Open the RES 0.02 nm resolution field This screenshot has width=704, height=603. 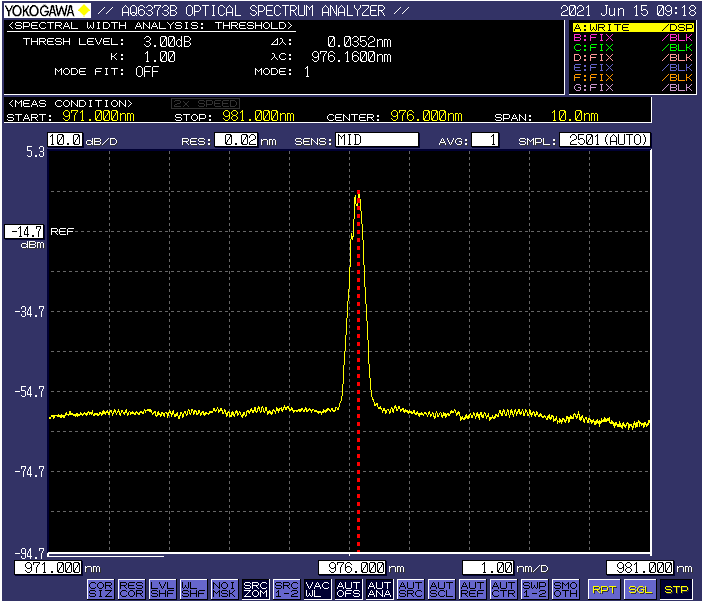pos(234,140)
